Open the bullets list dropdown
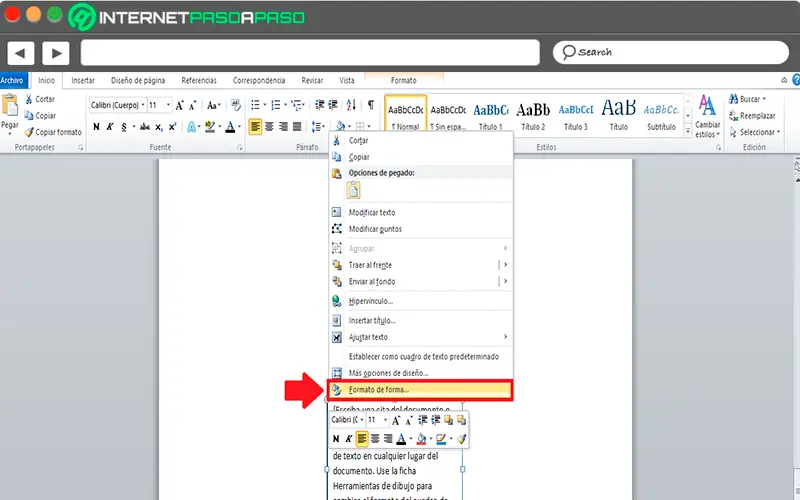800x500 pixels. [265, 106]
